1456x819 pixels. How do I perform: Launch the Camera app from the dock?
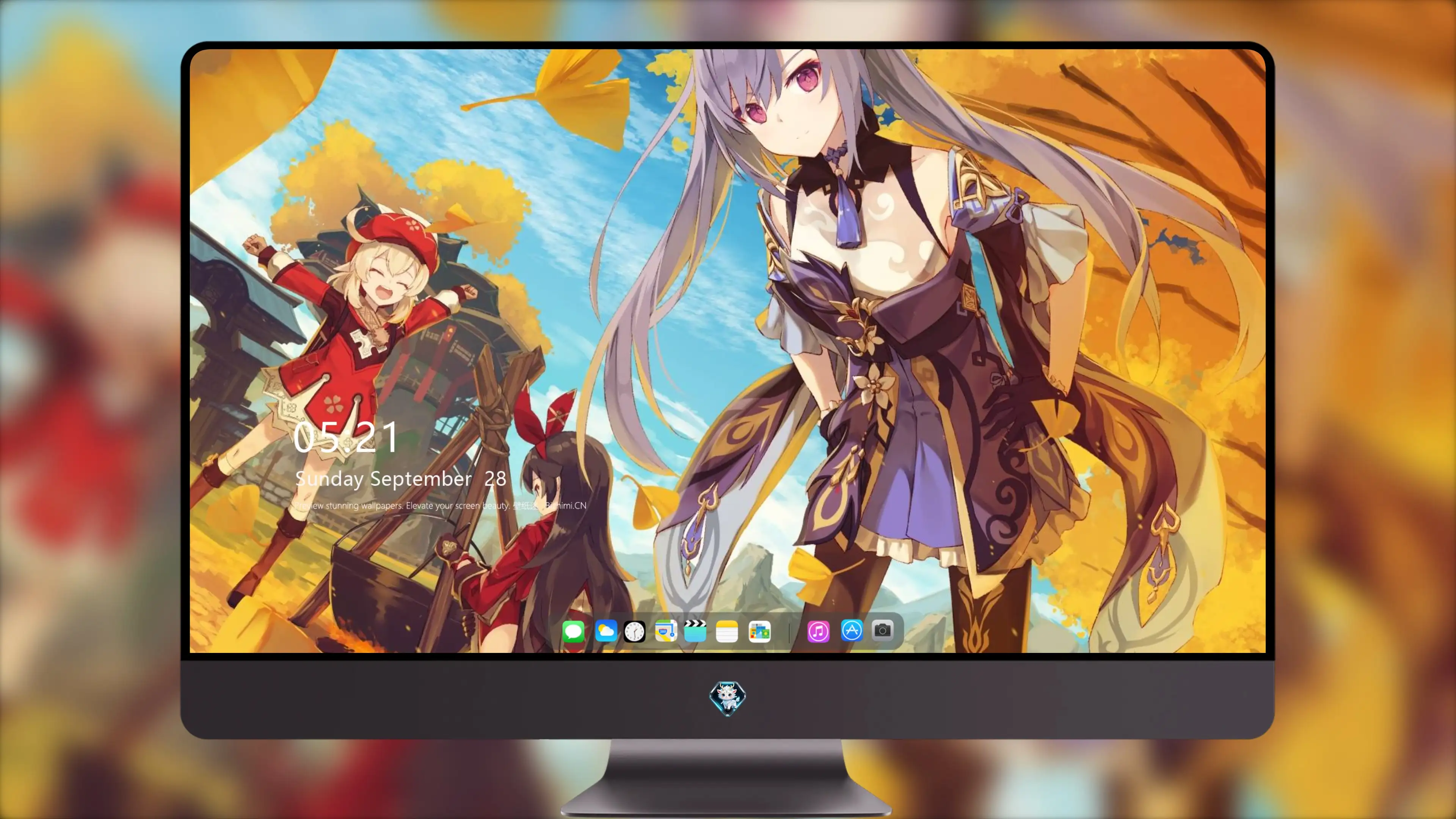click(882, 631)
